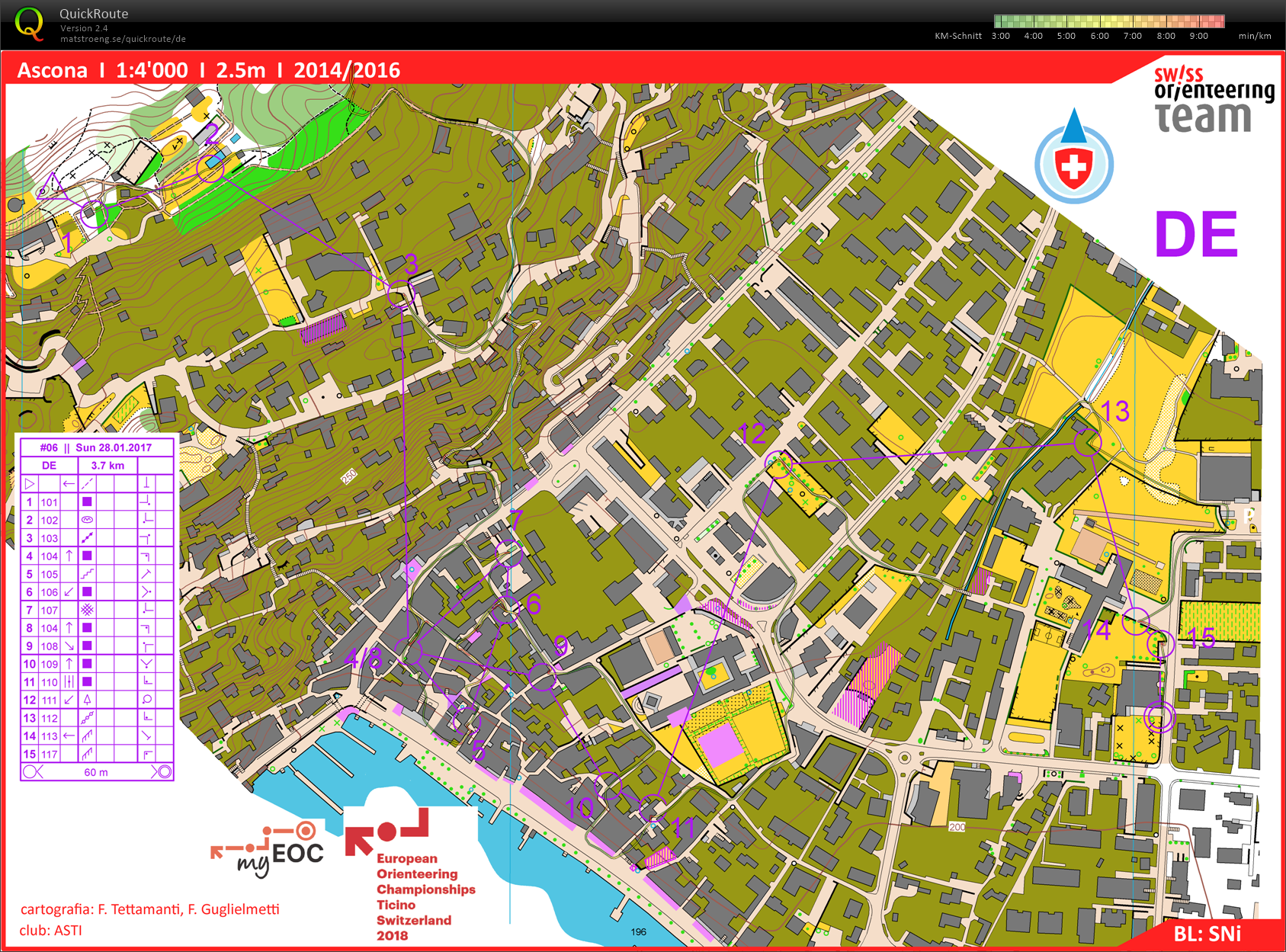Click the 60 m finish row in table
Screen dimensions: 1286x952
click(96, 772)
